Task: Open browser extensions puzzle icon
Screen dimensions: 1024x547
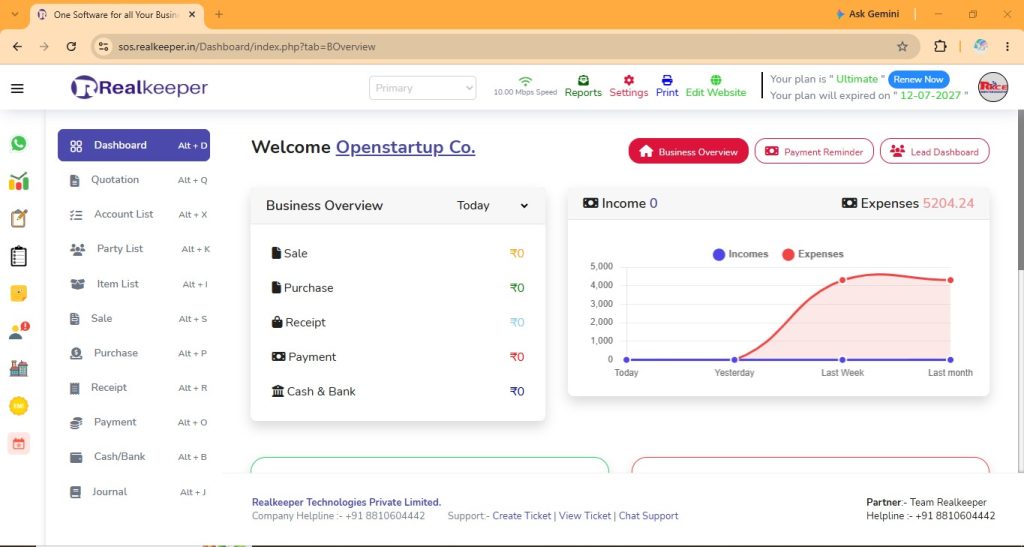Action: point(940,46)
